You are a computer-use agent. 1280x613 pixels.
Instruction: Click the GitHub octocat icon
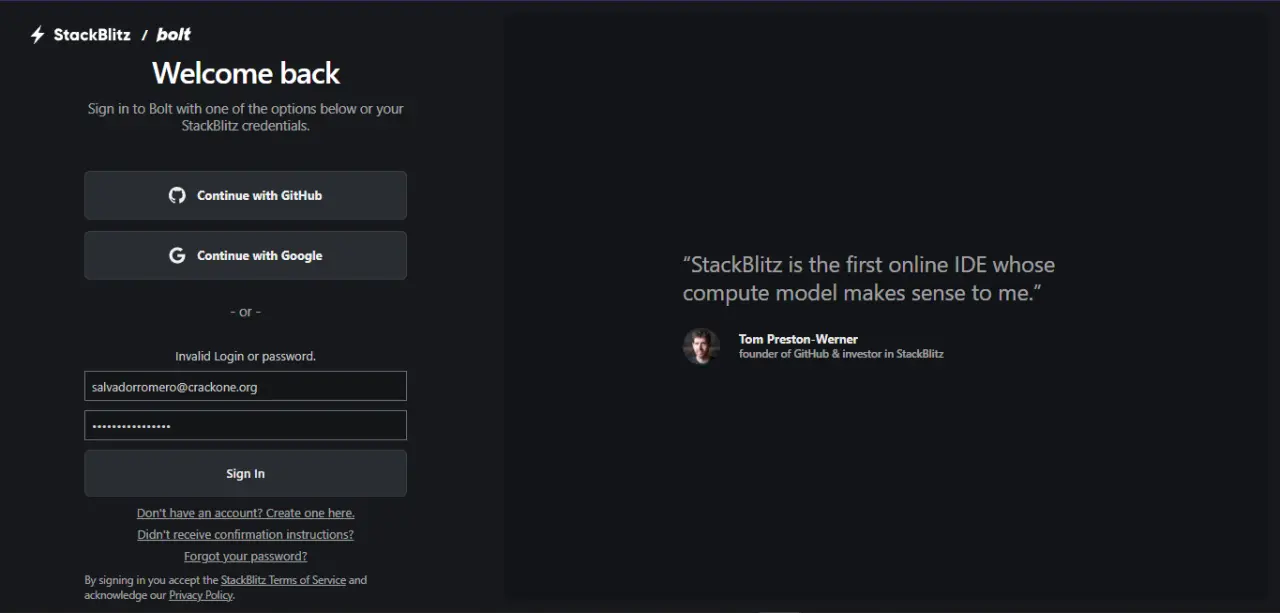177,195
